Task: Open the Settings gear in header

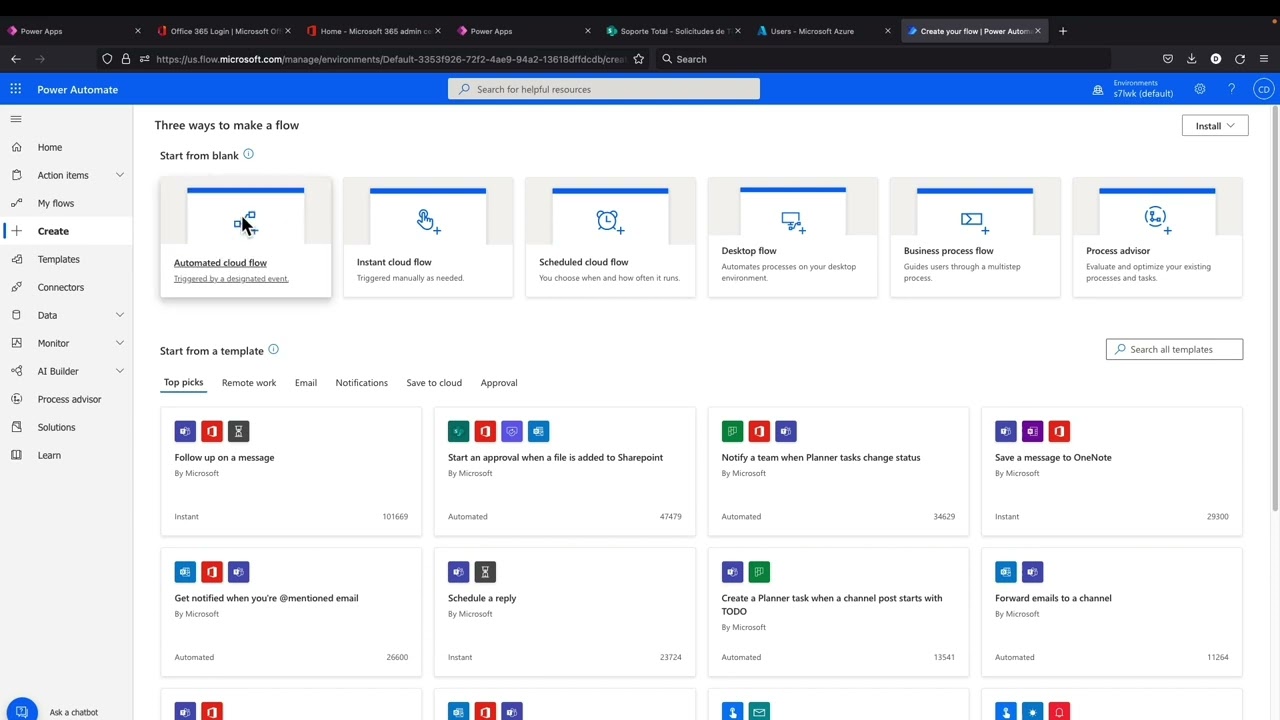Action: (x=1200, y=89)
